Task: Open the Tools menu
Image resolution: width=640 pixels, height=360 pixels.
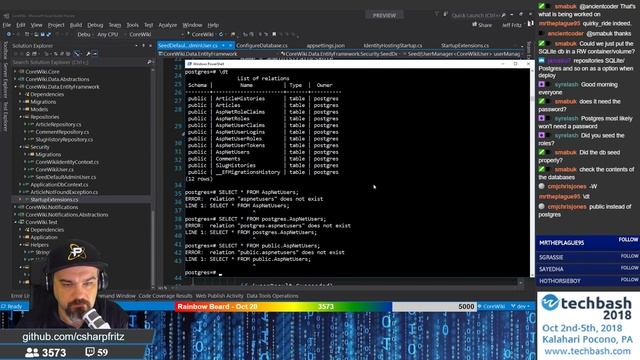Action: (x=132, y=25)
